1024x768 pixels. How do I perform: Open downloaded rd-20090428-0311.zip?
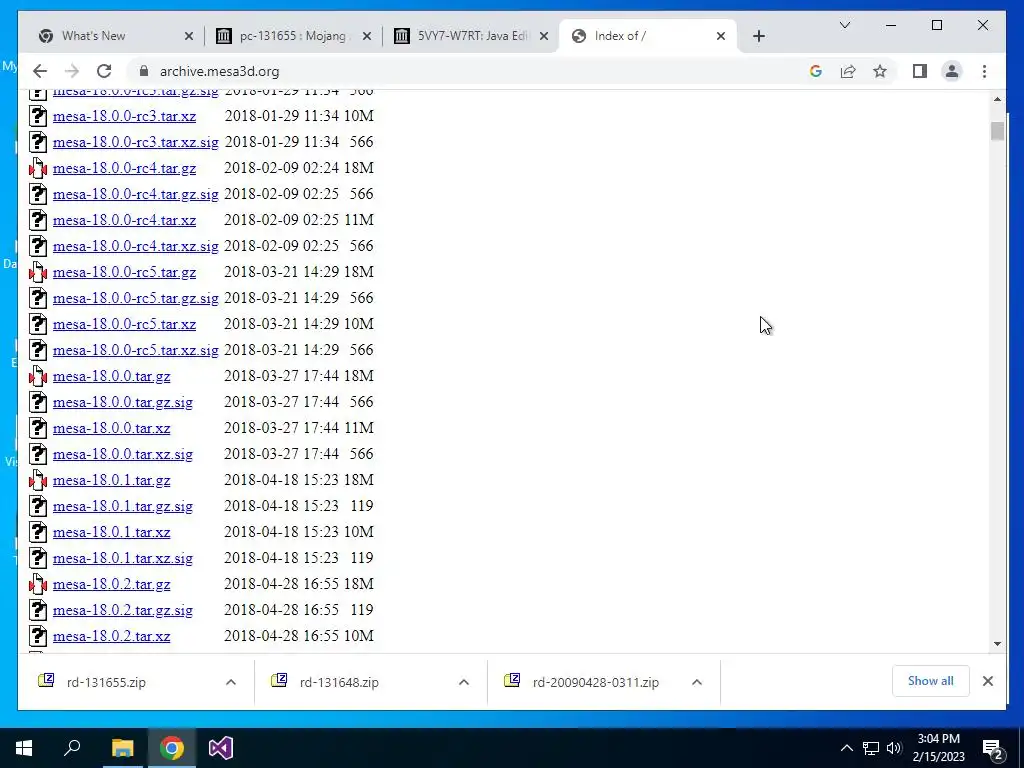click(x=596, y=682)
